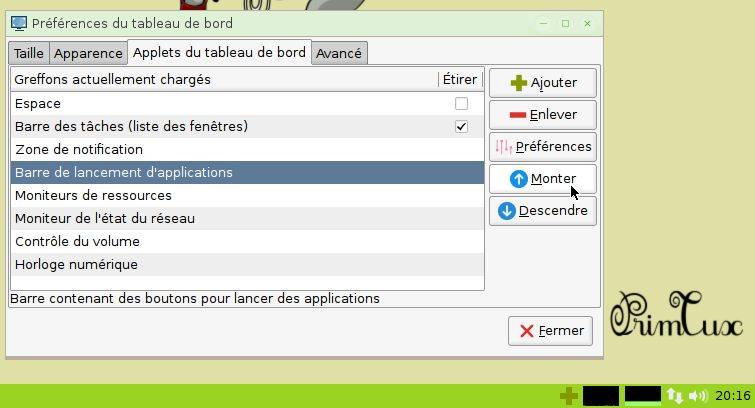Move applet up with Monter
Screen dimensions: 755x408
click(543, 179)
